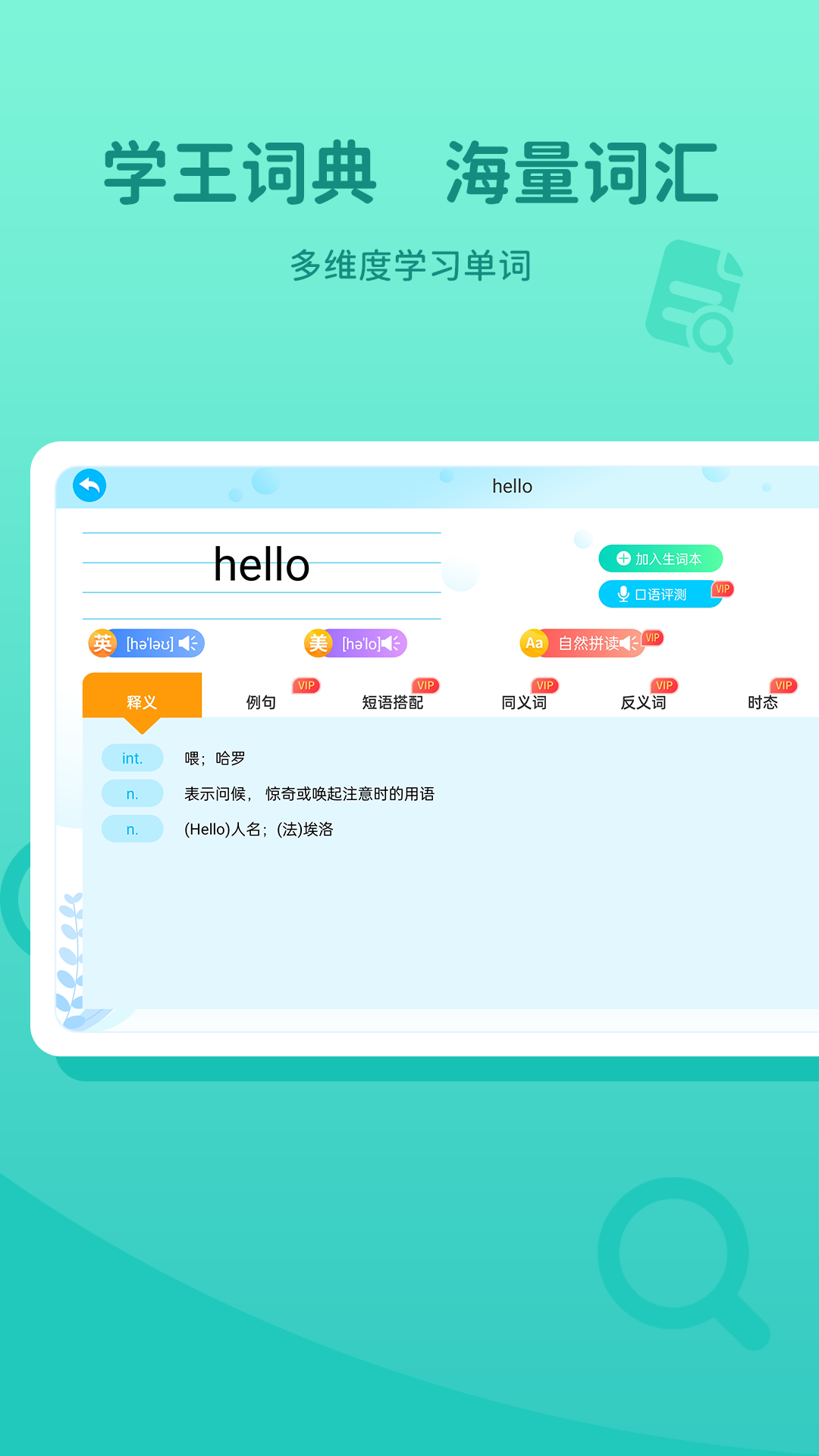Switch to the 例句 tab
Screen dimensions: 819x1456
[x=261, y=702]
